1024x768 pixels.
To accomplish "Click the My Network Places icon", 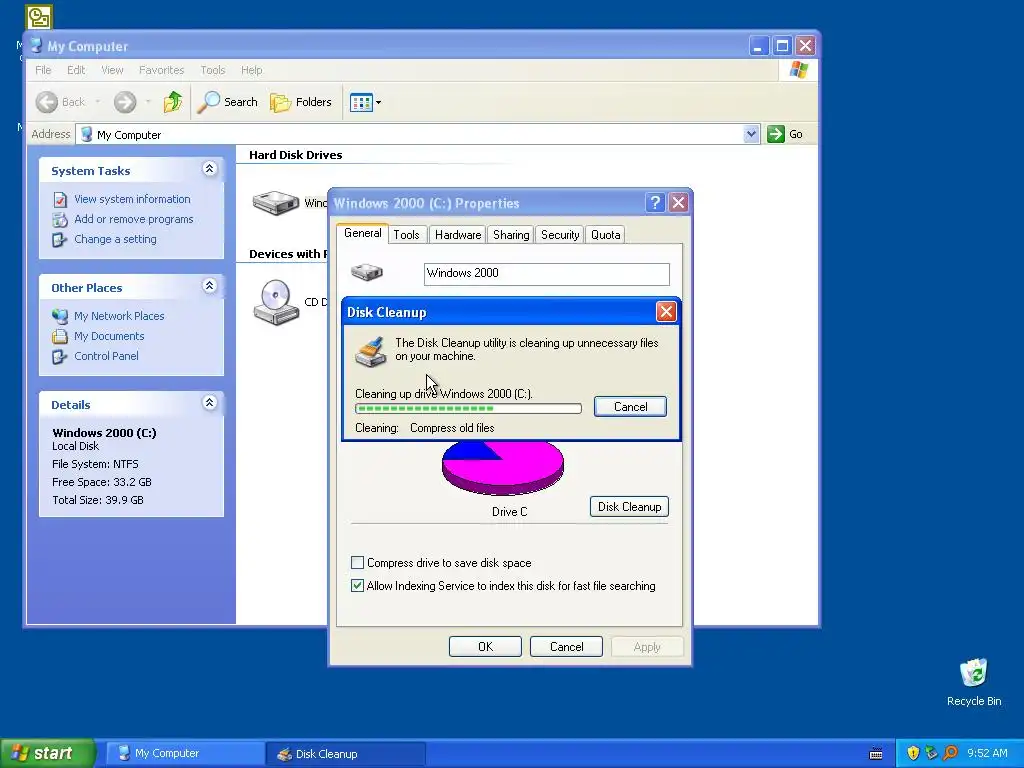I will tap(59, 316).
